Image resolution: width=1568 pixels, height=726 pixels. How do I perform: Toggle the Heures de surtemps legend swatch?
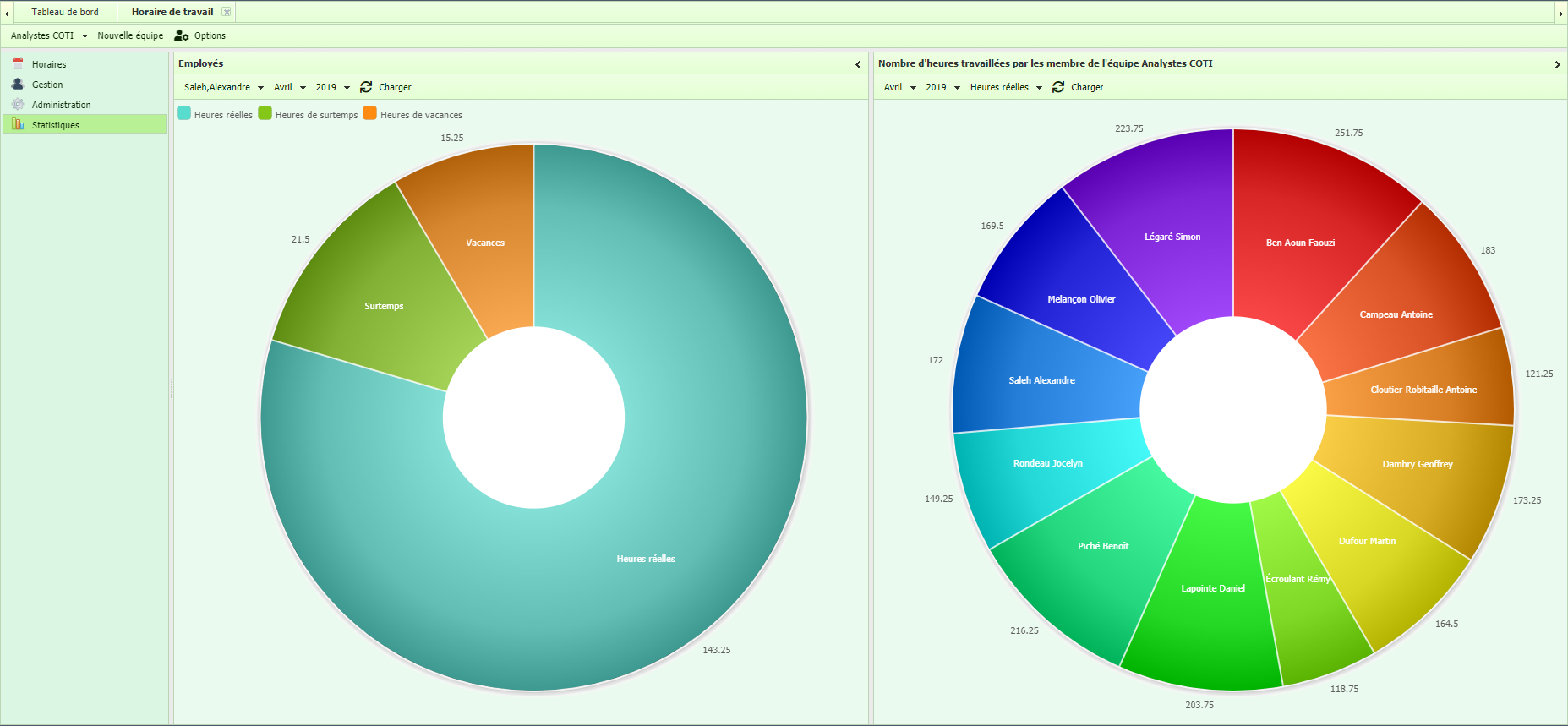(265, 113)
